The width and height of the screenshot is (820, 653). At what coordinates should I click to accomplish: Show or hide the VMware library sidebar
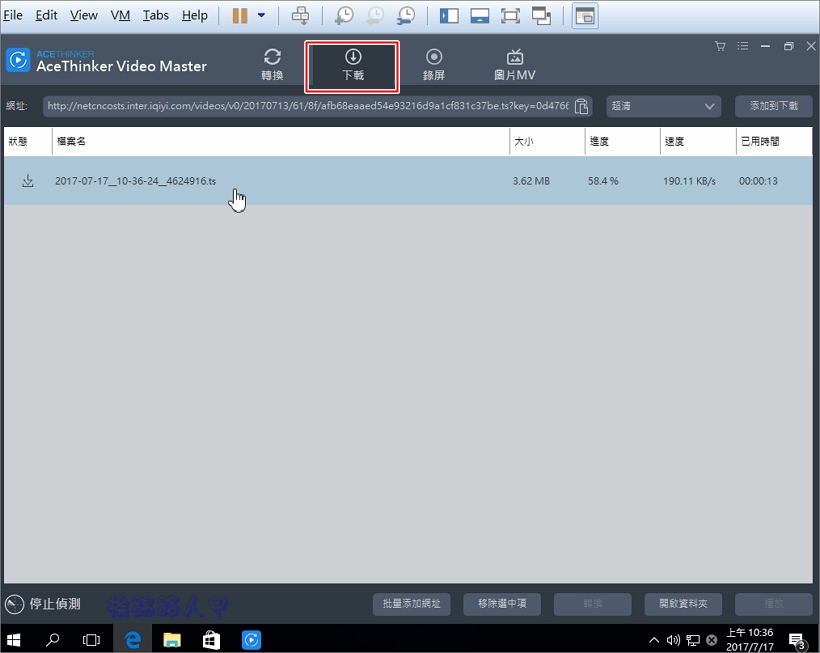449,16
